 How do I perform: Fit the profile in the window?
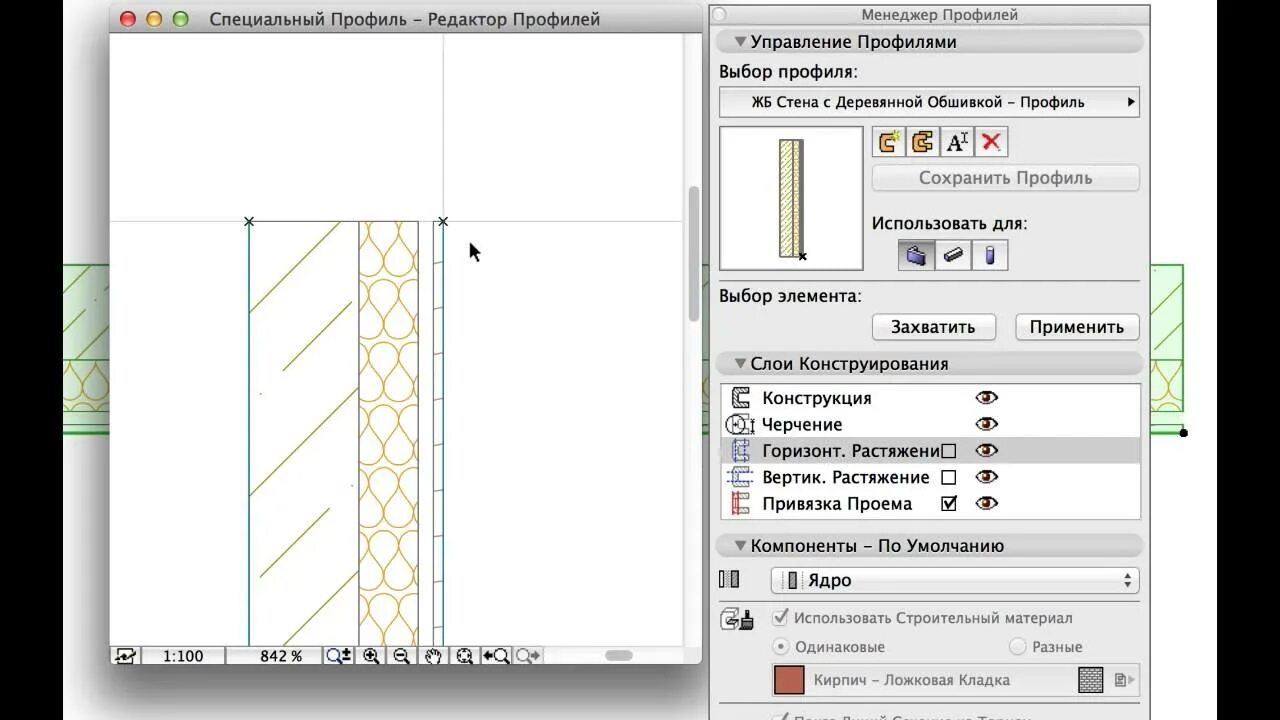465,656
